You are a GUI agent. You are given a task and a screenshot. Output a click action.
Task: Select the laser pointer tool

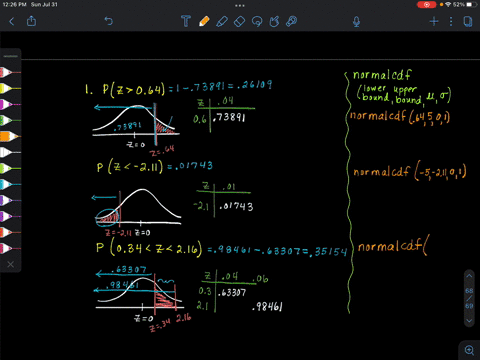click(292, 21)
